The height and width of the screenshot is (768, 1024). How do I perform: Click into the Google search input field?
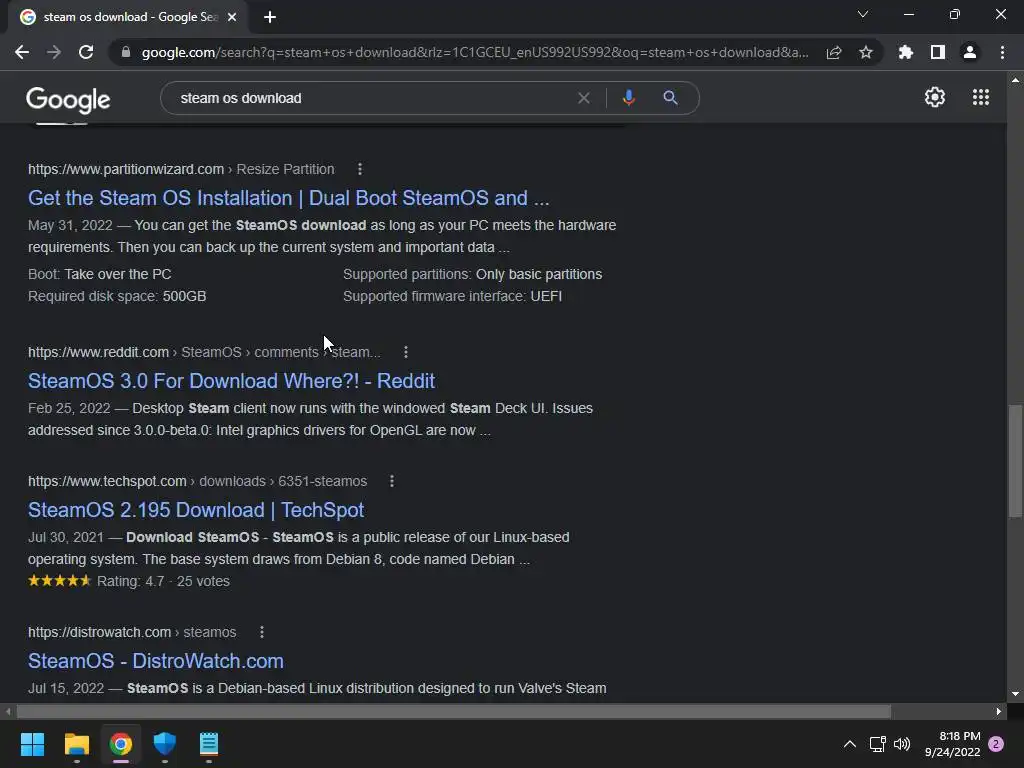(372, 98)
